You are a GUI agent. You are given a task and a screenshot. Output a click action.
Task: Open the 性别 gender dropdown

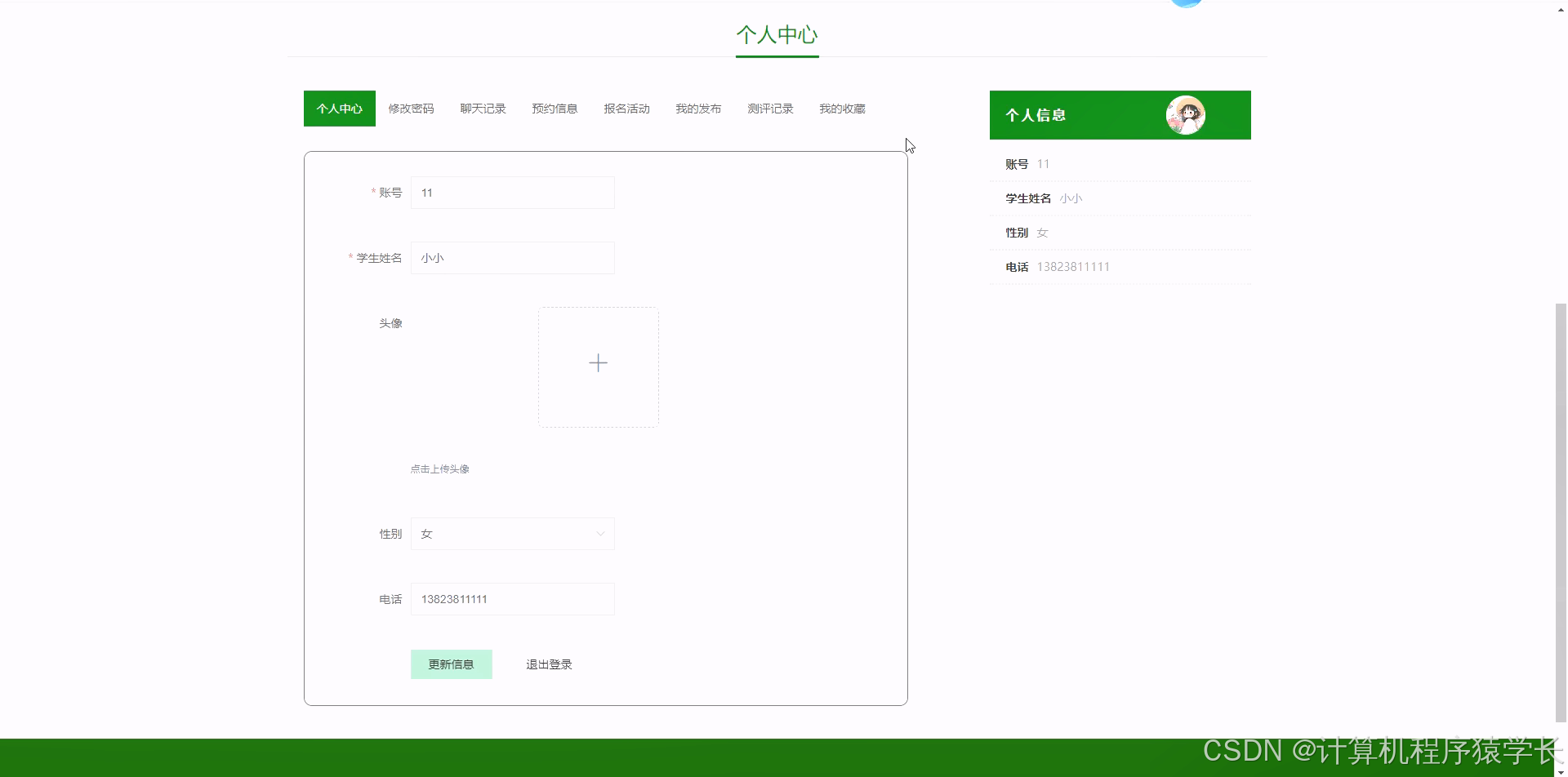tap(512, 533)
